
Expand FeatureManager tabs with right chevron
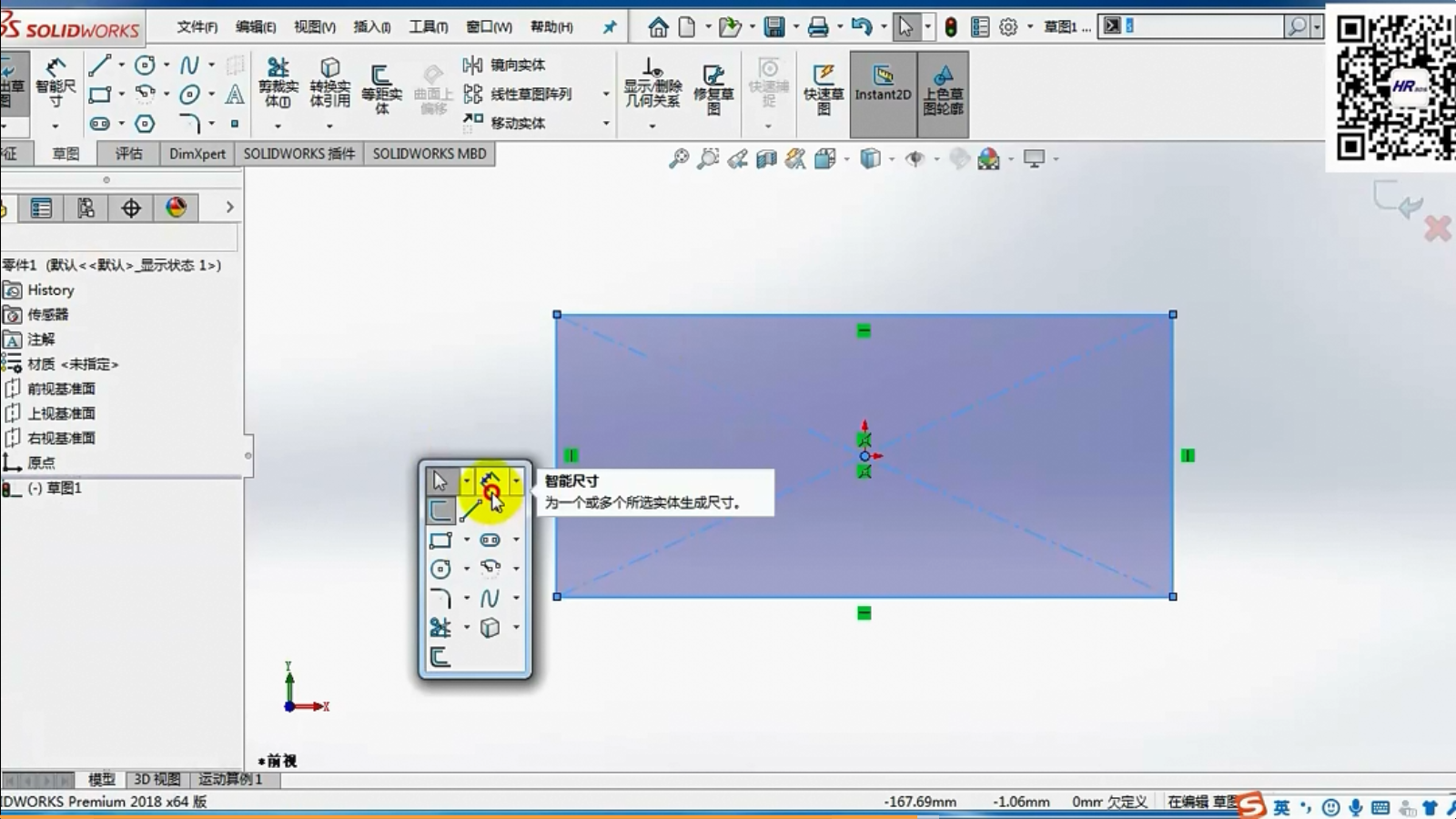[x=229, y=207]
